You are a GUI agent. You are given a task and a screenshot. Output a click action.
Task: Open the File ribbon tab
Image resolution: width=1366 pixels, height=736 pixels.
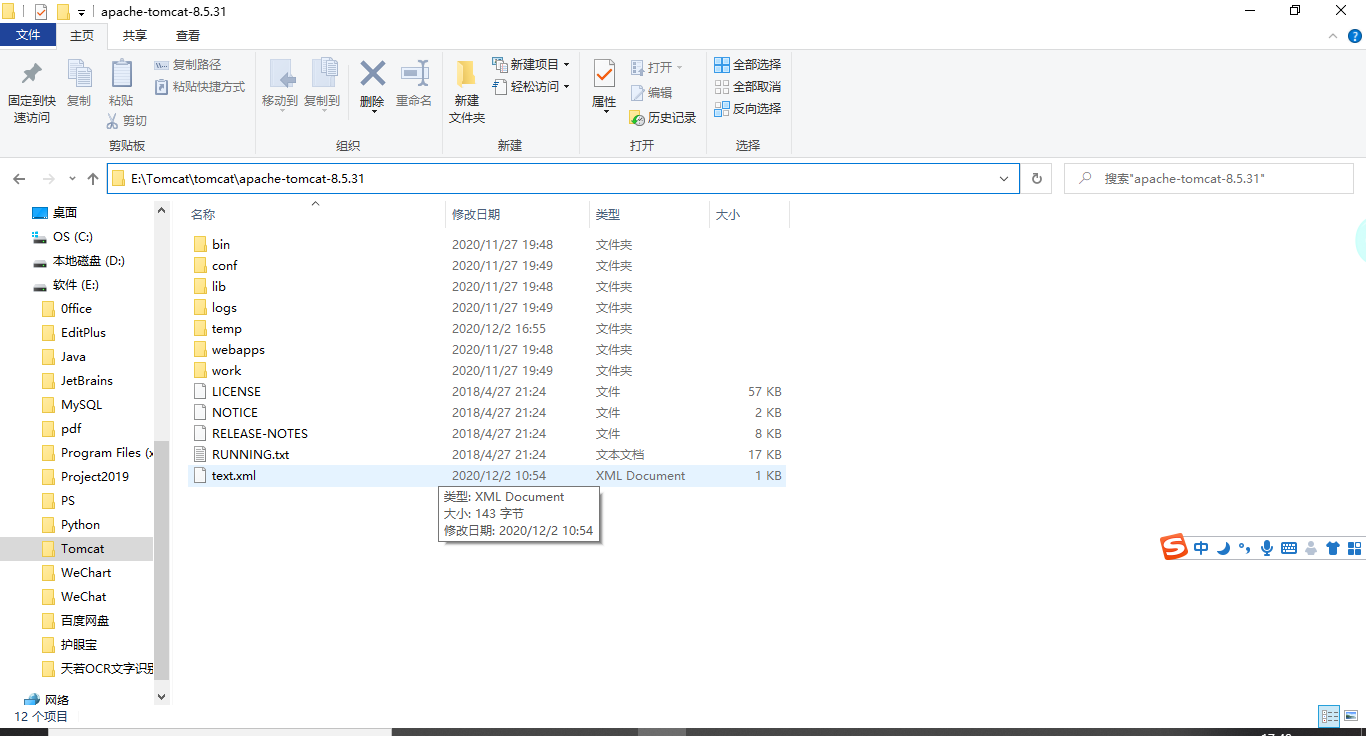pyautogui.click(x=28, y=35)
